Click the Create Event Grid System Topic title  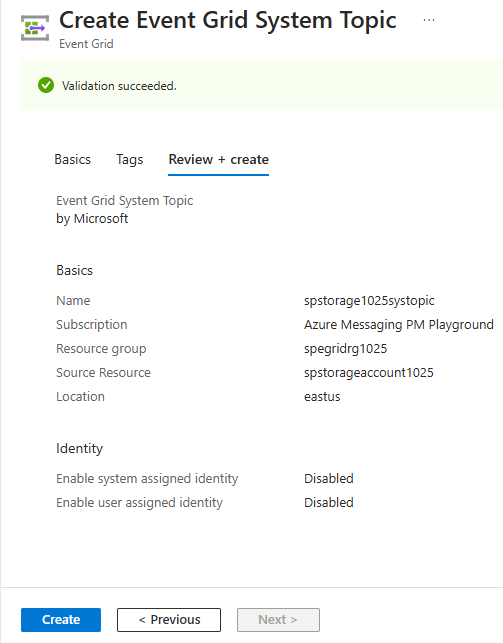tap(228, 20)
